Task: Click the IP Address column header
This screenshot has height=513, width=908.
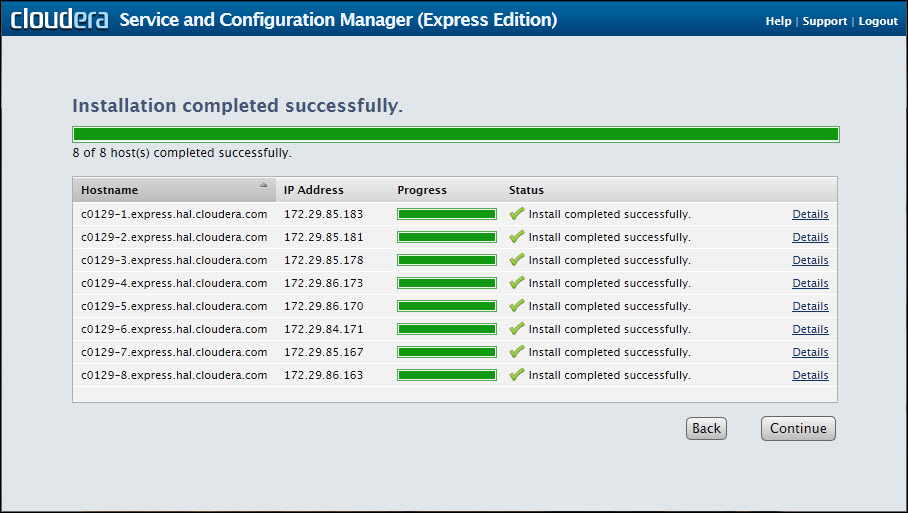Action: click(313, 190)
